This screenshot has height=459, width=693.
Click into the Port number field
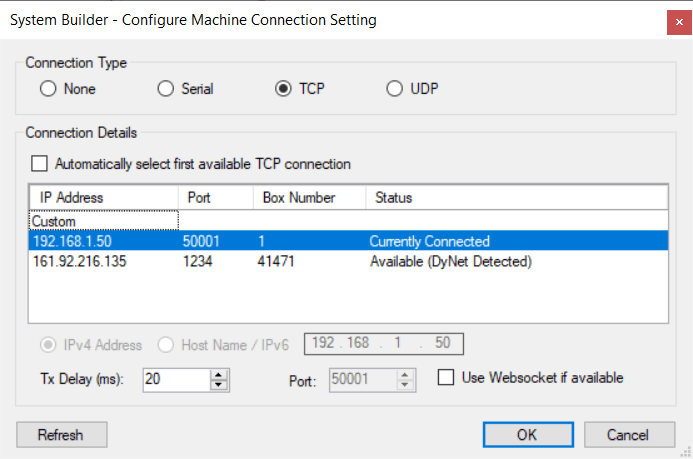363,380
